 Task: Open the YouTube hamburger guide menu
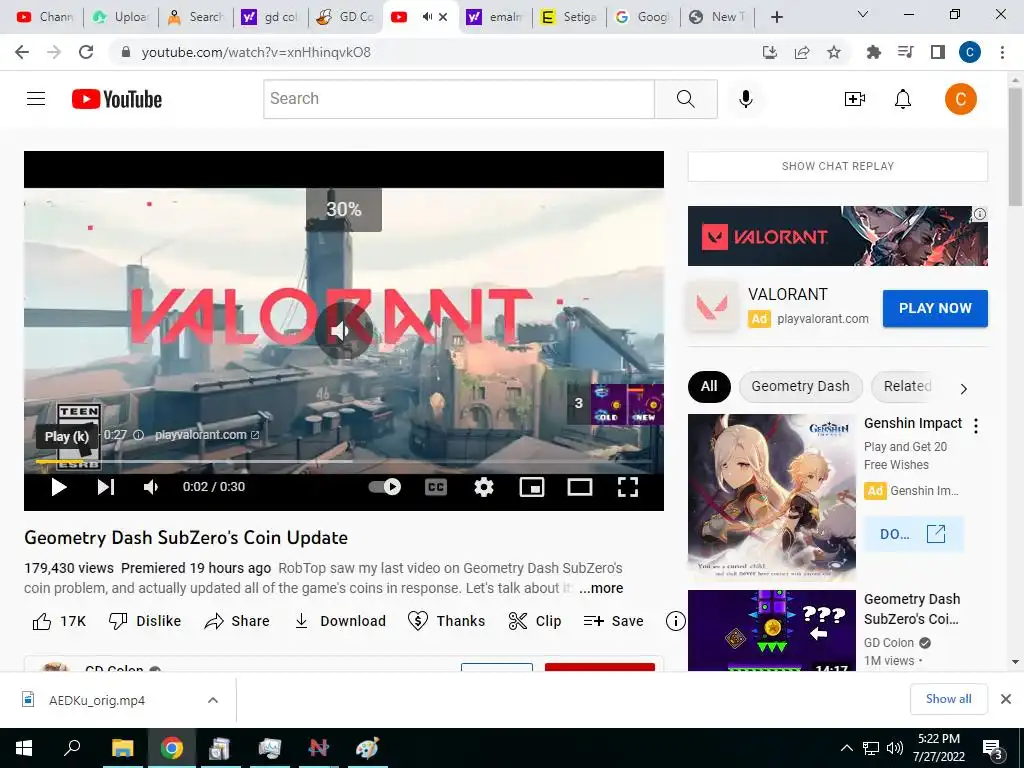(36, 99)
